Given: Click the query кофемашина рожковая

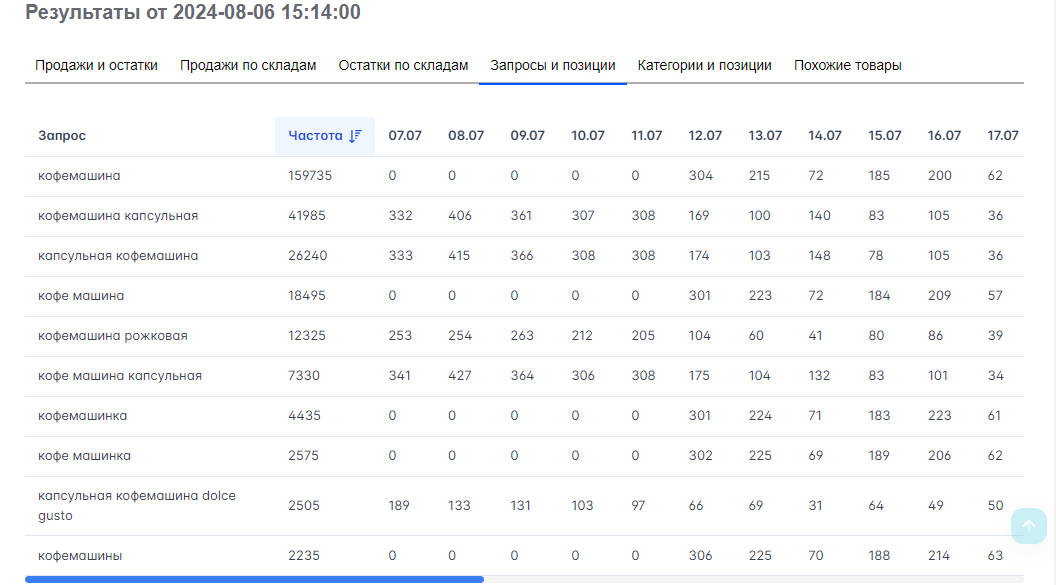Looking at the screenshot, I should [112, 336].
